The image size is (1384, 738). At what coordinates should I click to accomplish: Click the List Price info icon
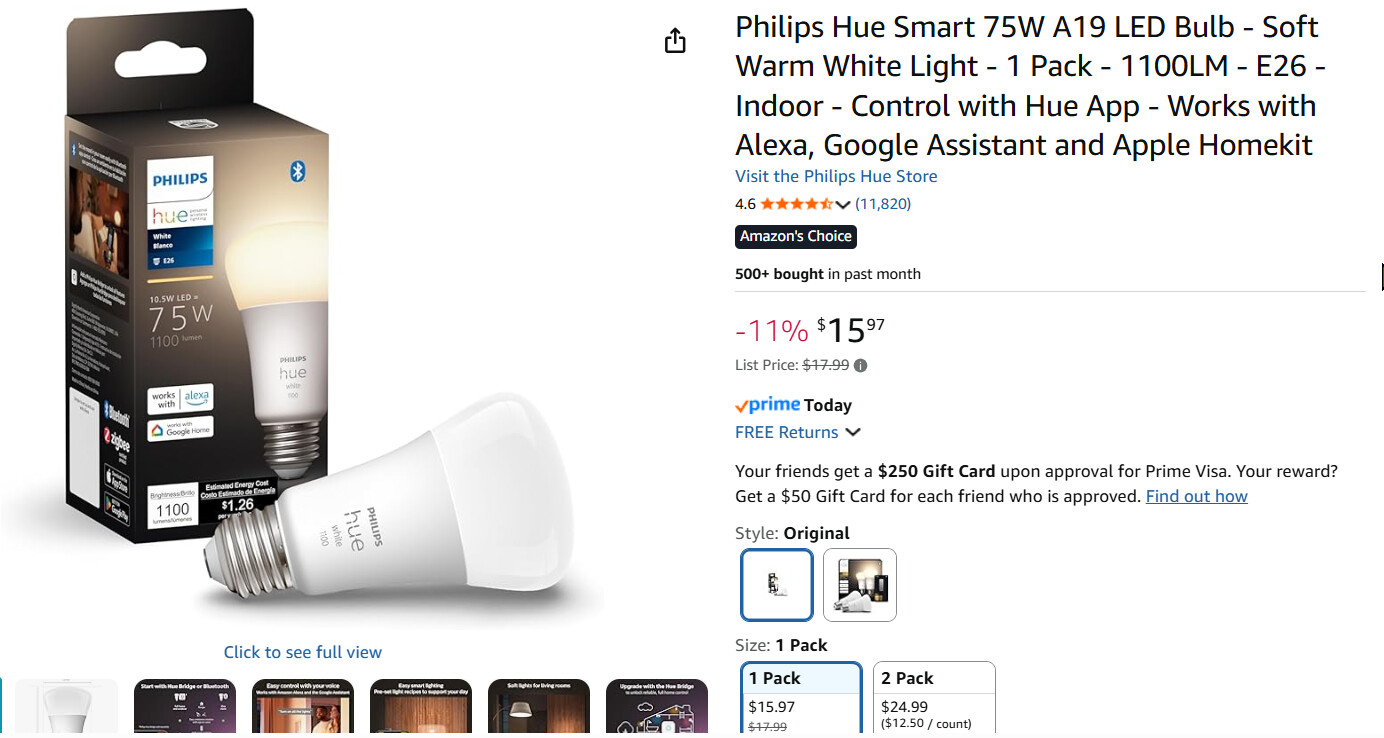click(x=861, y=366)
